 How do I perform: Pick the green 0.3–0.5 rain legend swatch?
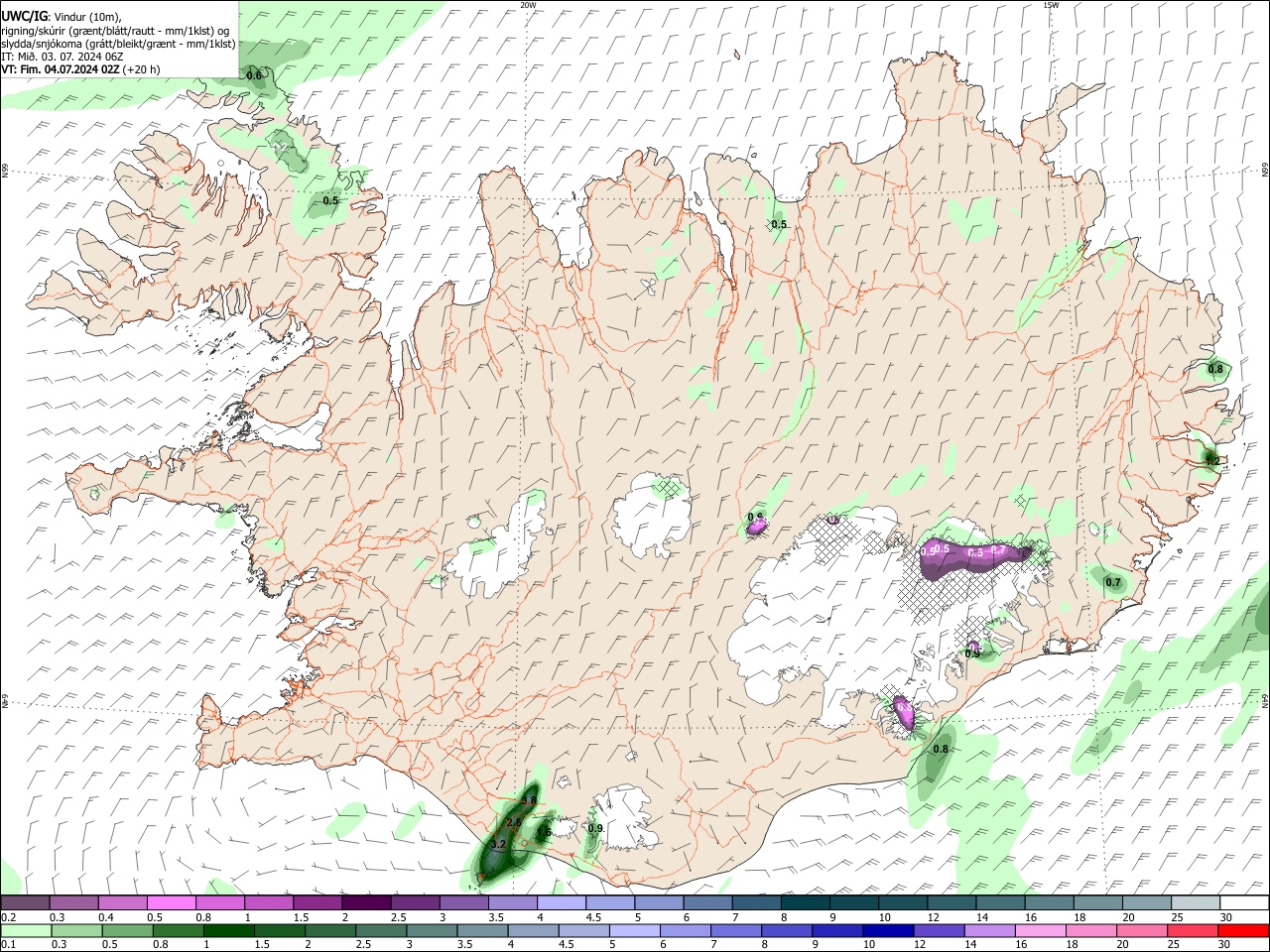coord(75,931)
